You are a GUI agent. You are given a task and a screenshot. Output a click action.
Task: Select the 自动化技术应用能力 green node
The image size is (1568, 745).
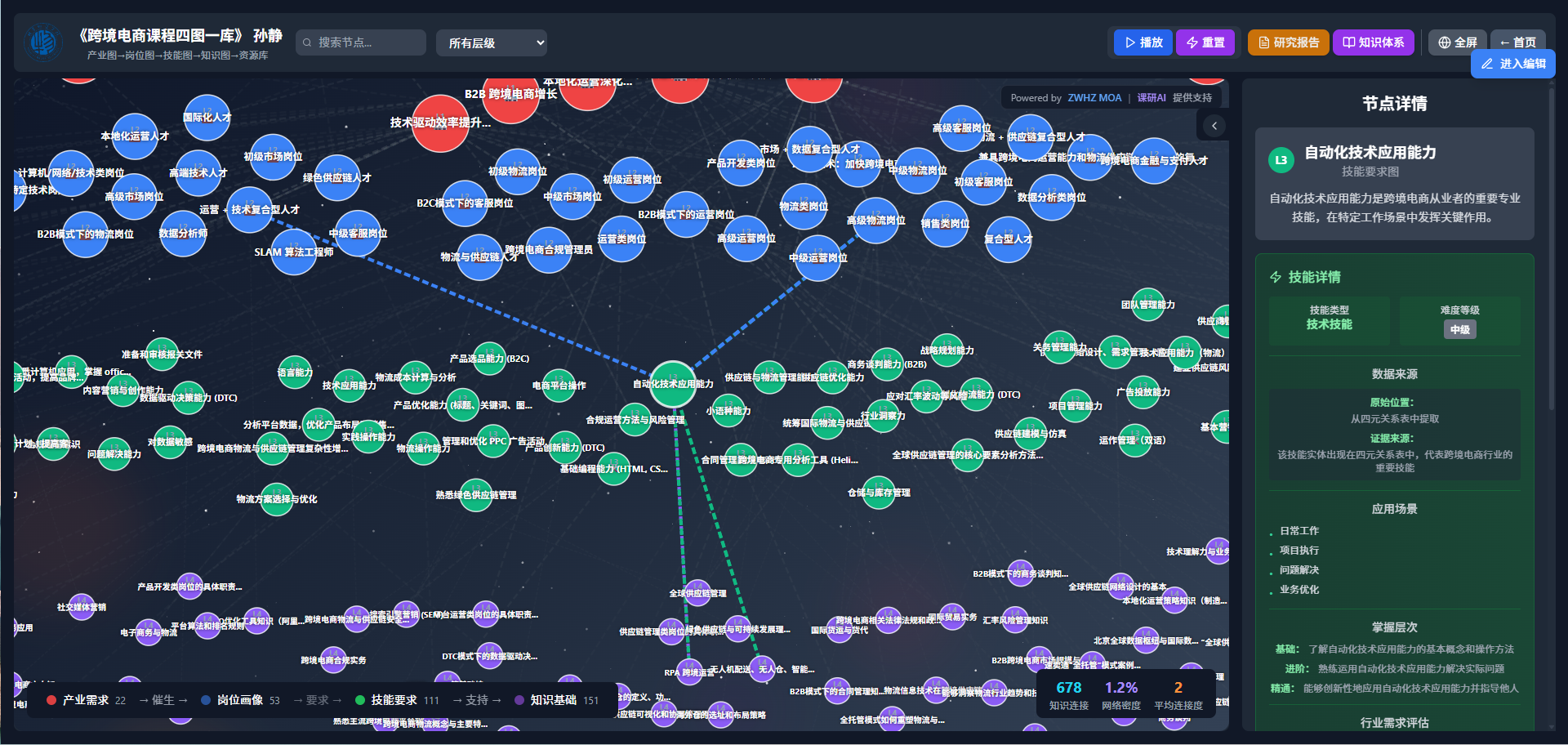click(x=672, y=384)
